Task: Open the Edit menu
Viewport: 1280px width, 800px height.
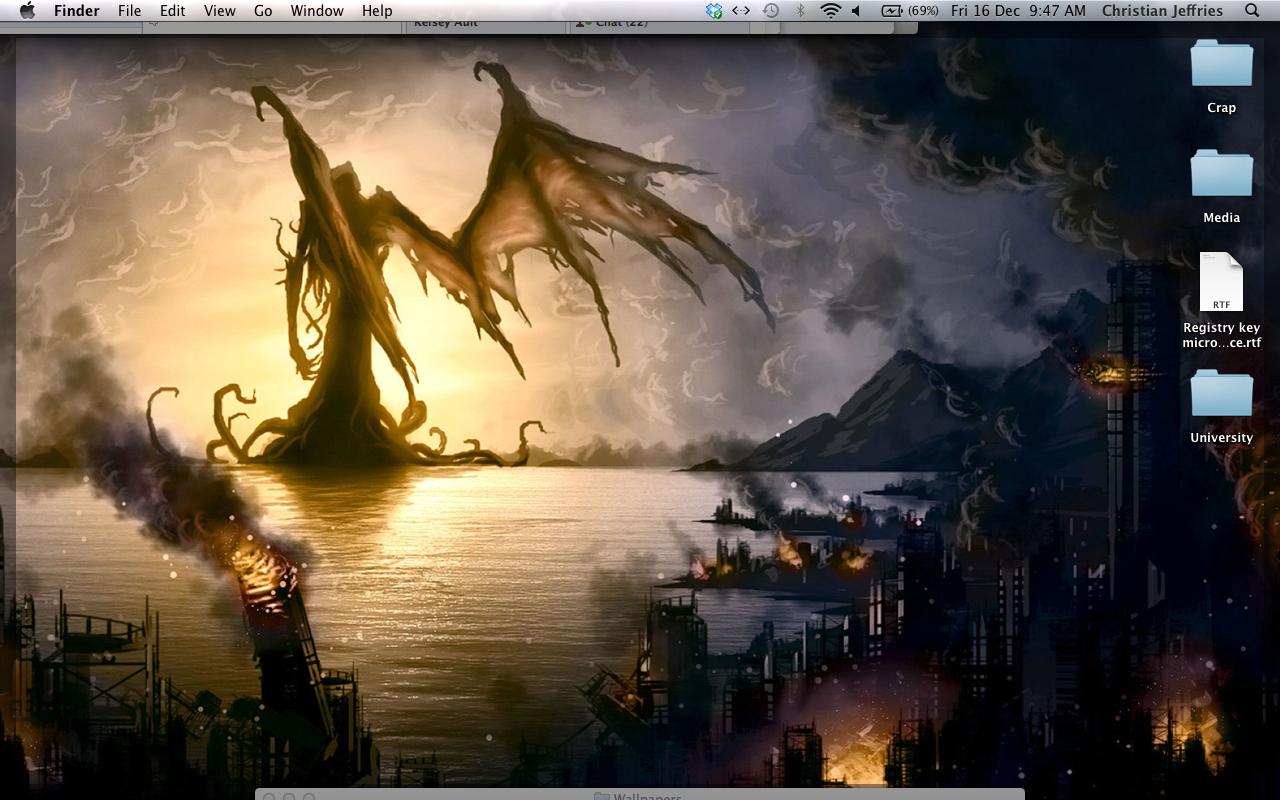Action: [x=172, y=11]
